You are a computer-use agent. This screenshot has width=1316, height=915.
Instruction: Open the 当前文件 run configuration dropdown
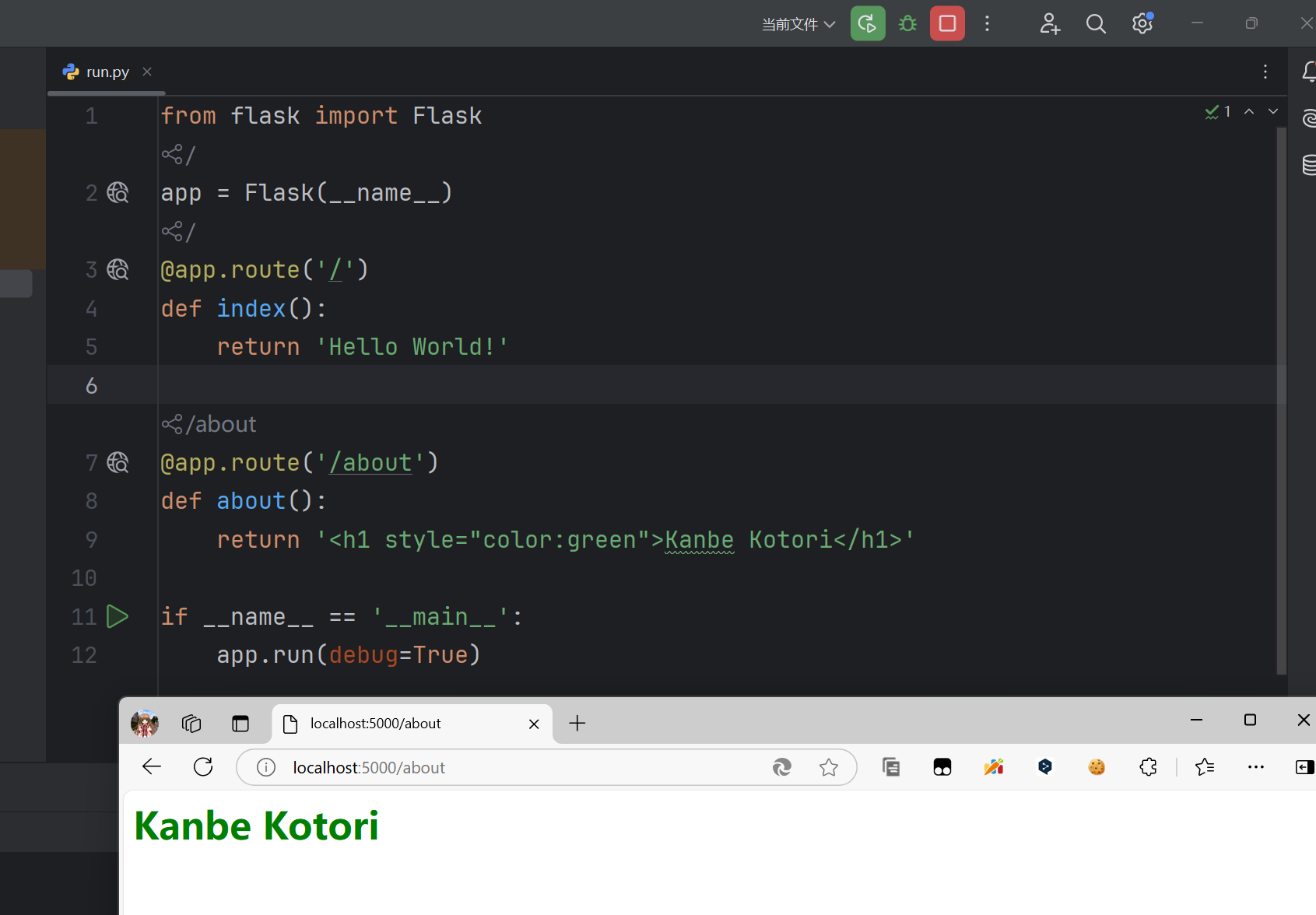coord(798,24)
